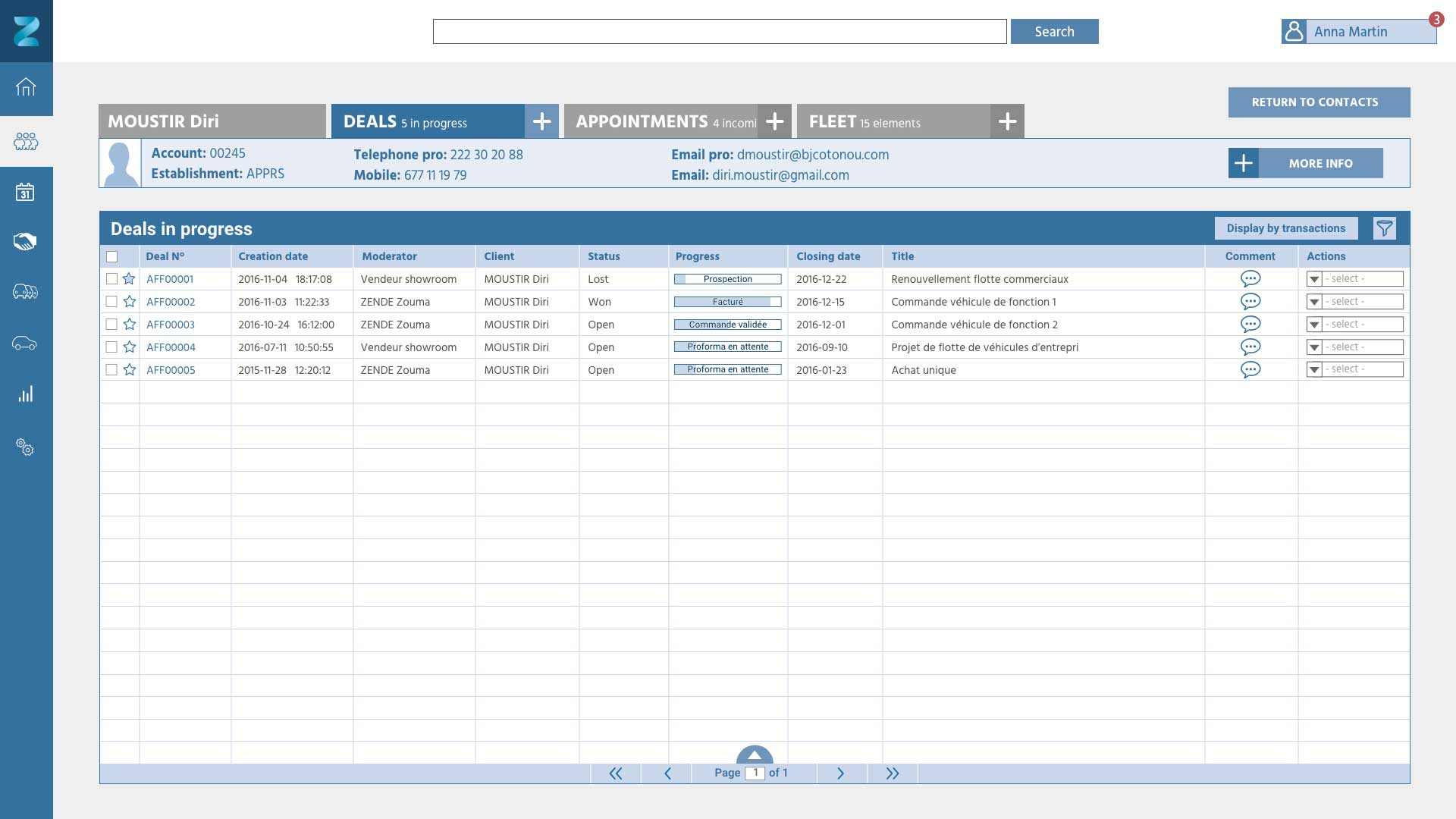Select the MOUSTIR Diri contact tab
Viewport: 1456px width, 819px height.
click(212, 121)
